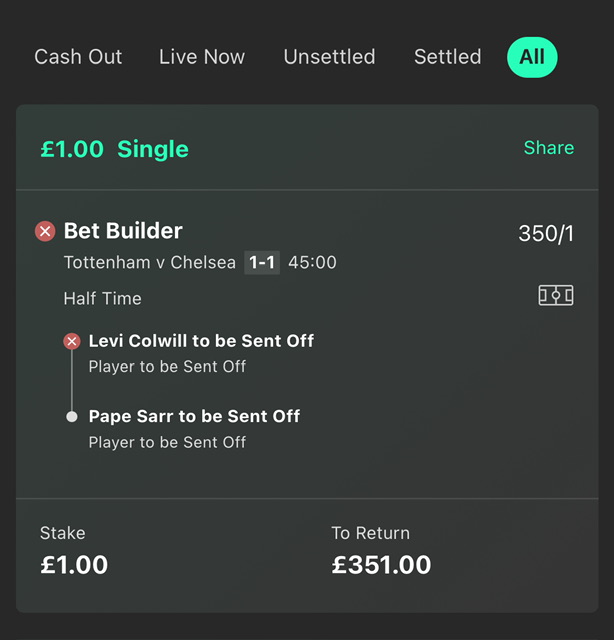Select the highlighted All filter pill
The width and height of the screenshot is (614, 640).
[x=532, y=57]
